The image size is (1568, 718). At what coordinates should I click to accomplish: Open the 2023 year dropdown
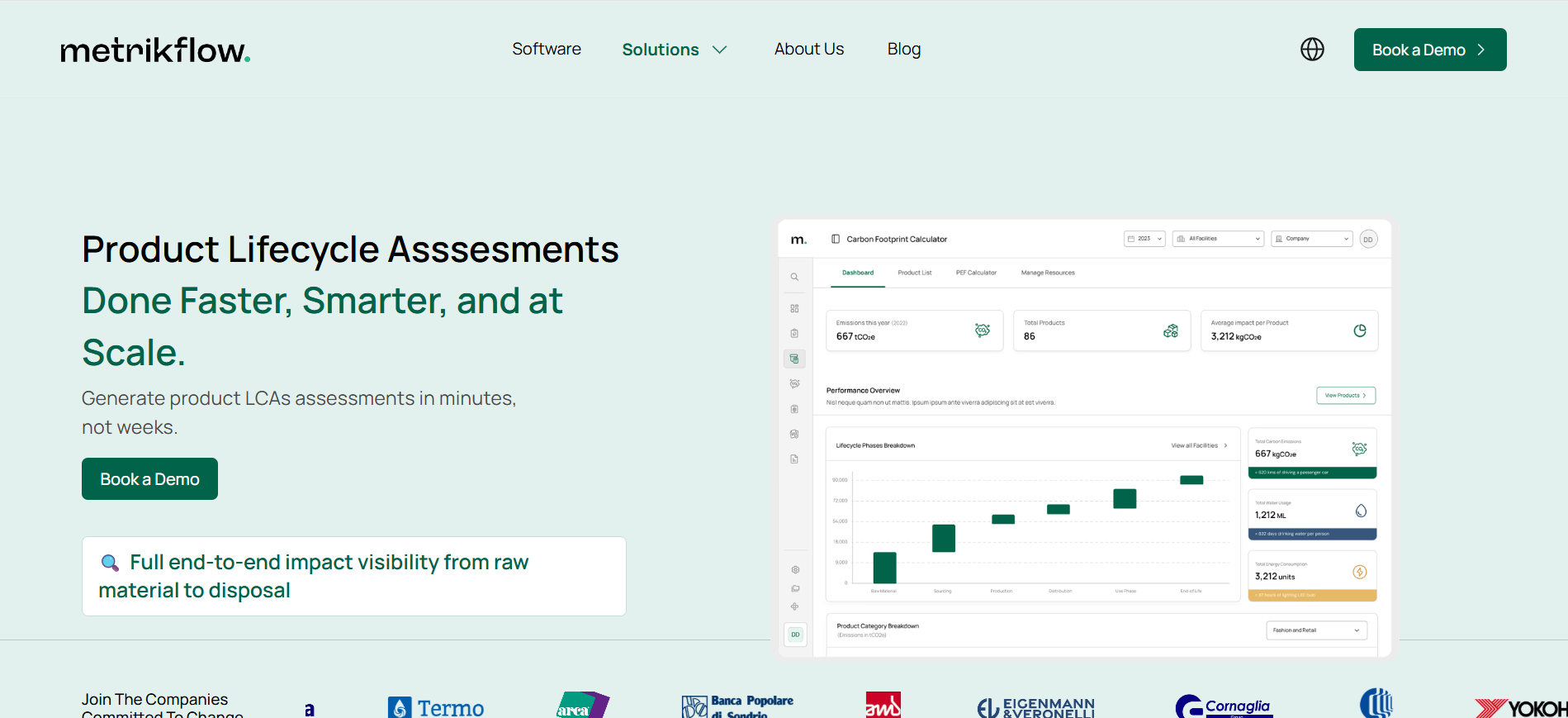point(1144,239)
